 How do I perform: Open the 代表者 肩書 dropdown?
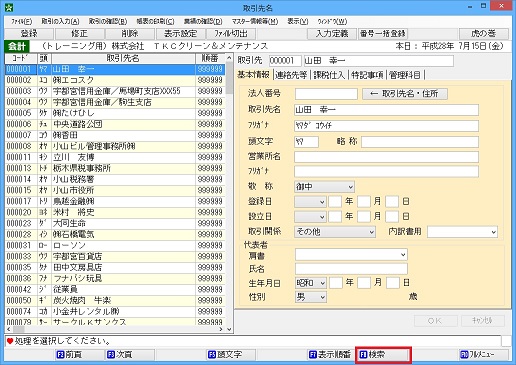(x=351, y=255)
